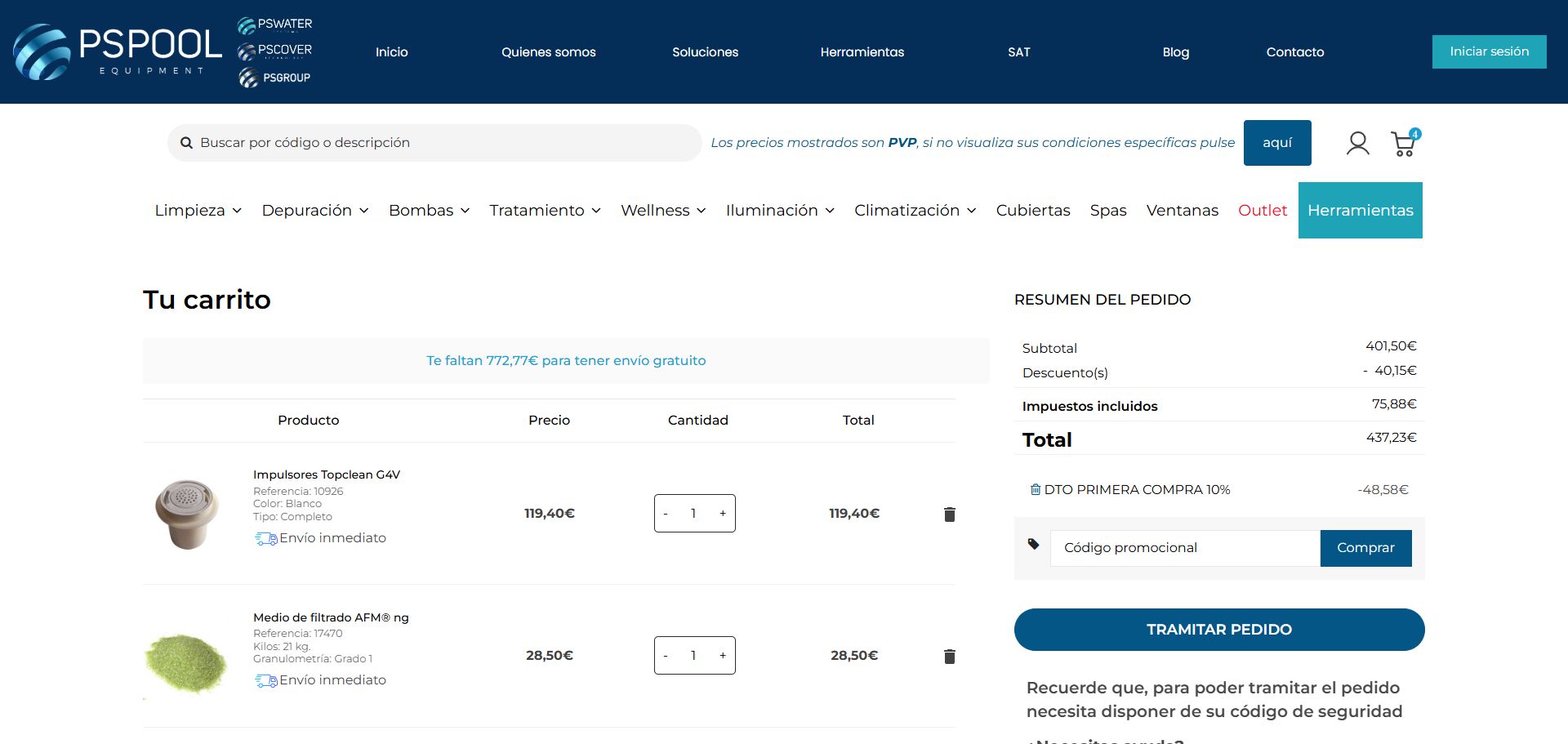The height and width of the screenshot is (744, 1568).
Task: Go to Inicio in top navigation
Action: tap(392, 52)
